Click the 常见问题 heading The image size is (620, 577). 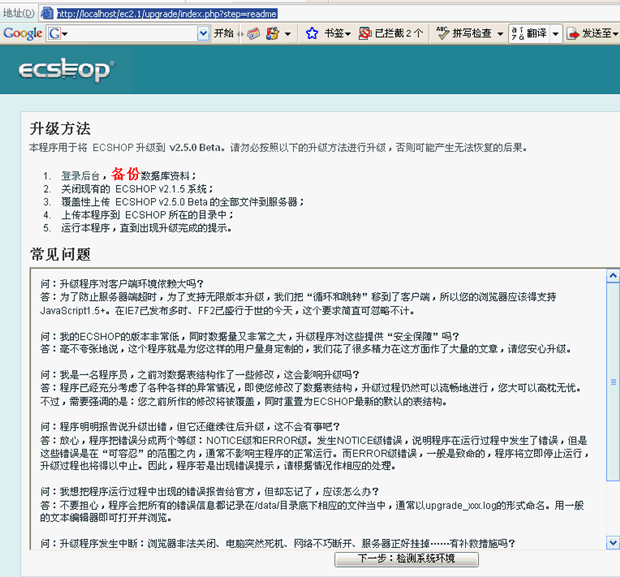(60, 254)
